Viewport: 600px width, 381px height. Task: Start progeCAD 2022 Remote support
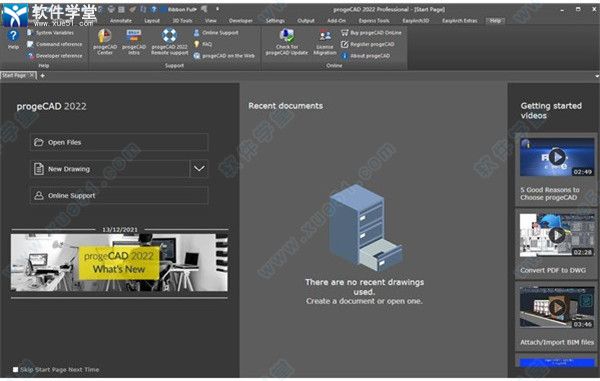click(170, 41)
